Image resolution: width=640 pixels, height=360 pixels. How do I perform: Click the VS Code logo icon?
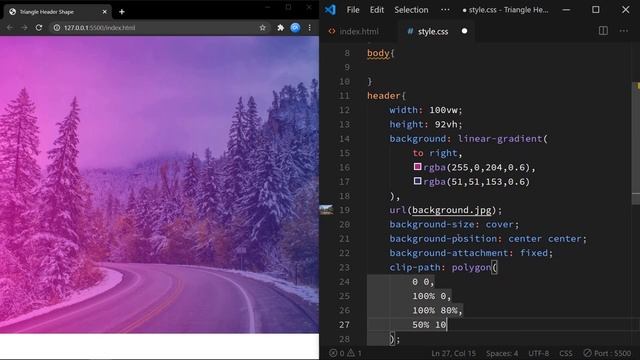330,9
